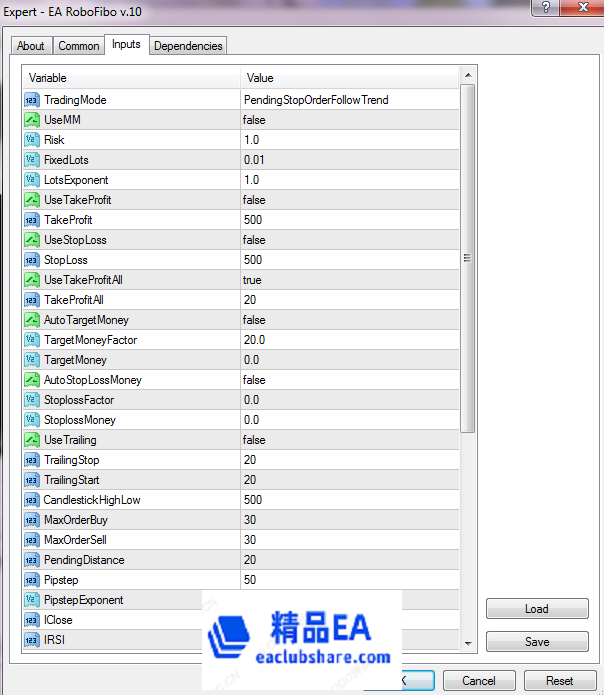Click the icon next to CandlestickHighLow
The image size is (604, 695).
point(31,500)
